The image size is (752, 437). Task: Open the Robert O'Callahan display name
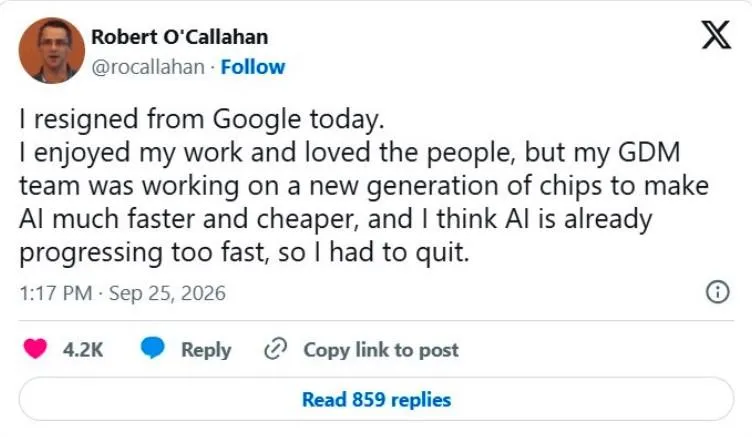pos(179,37)
